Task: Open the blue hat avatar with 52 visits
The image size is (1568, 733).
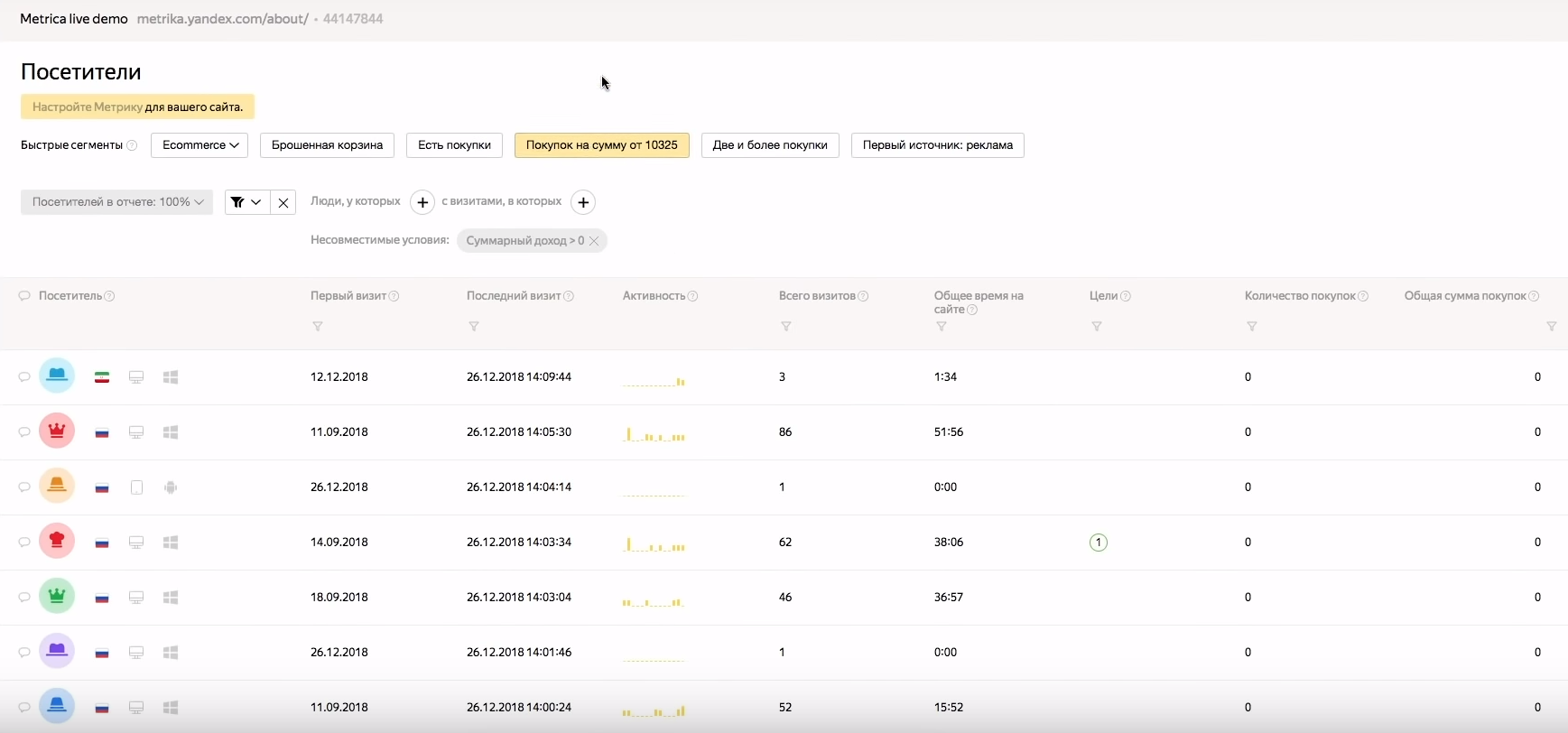Action: [x=57, y=707]
